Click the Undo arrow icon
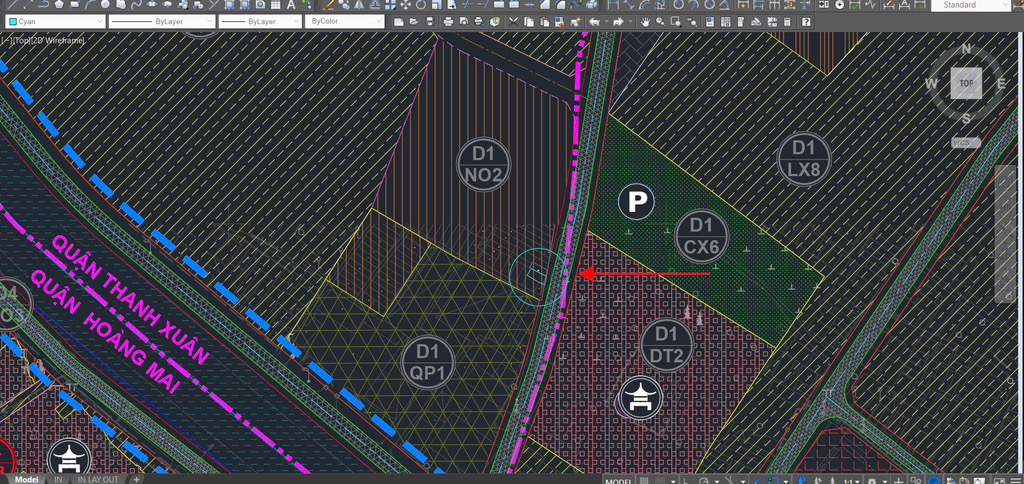Screen dimensions: 1024x484 pyautogui.click(x=596, y=21)
